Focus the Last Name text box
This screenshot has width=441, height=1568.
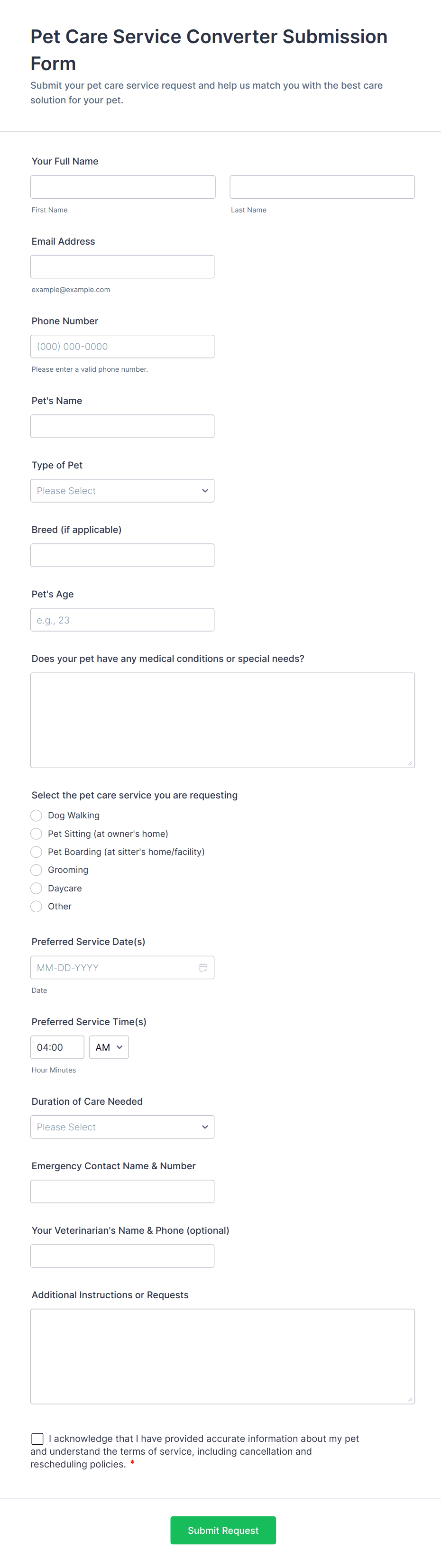click(322, 187)
